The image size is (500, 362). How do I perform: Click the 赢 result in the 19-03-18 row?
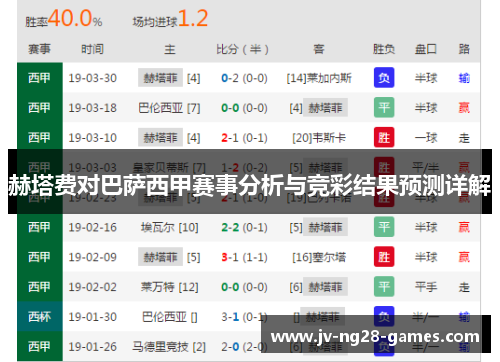(x=464, y=108)
